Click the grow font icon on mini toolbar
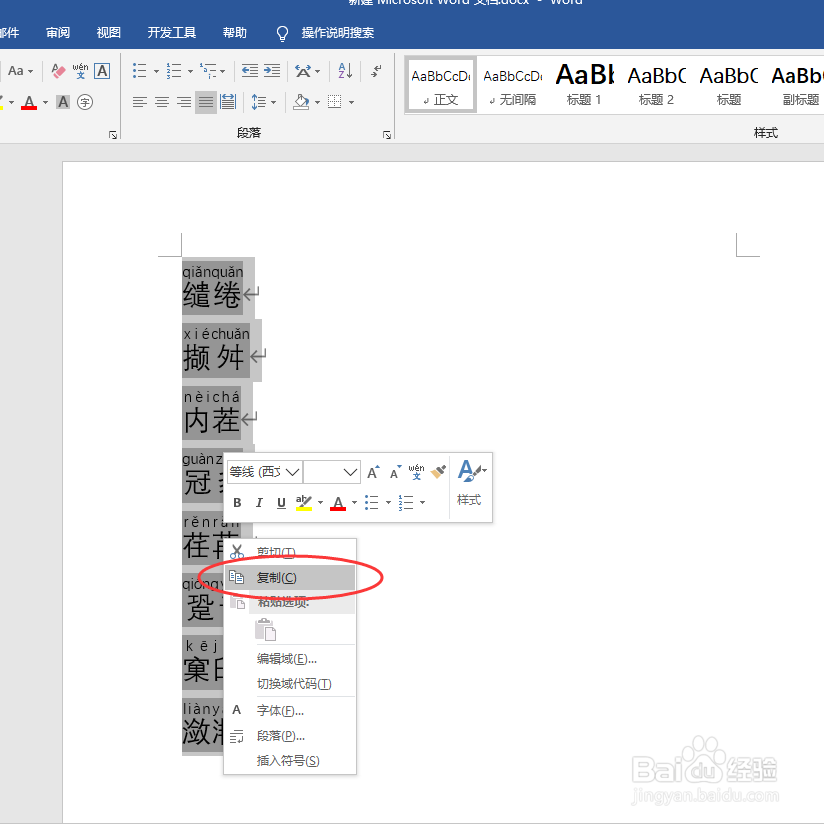Screen dimensions: 824x824 click(x=373, y=471)
